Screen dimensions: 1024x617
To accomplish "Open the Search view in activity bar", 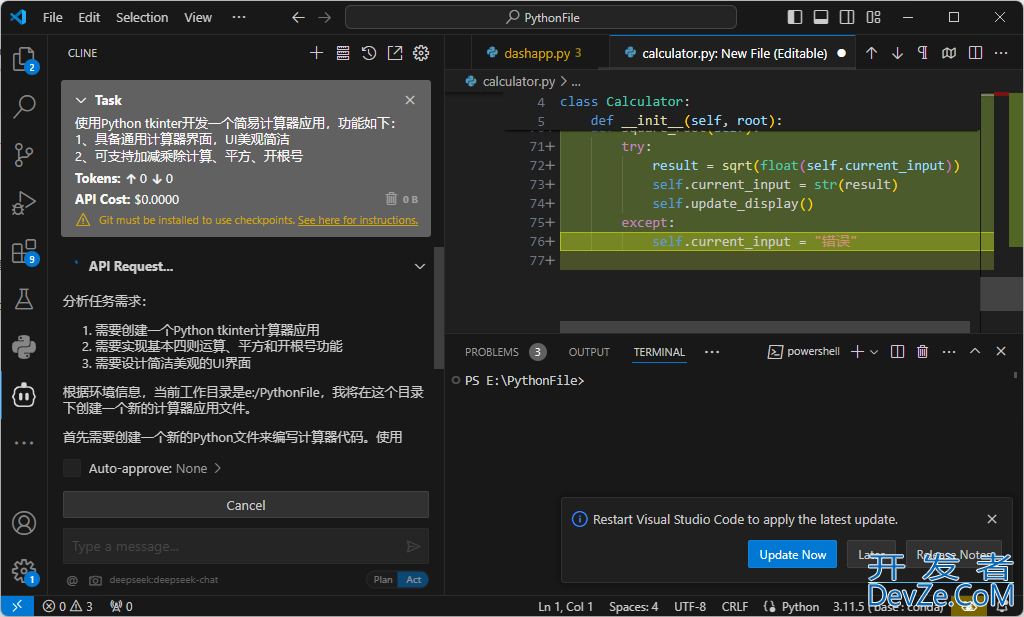I will click(x=24, y=106).
